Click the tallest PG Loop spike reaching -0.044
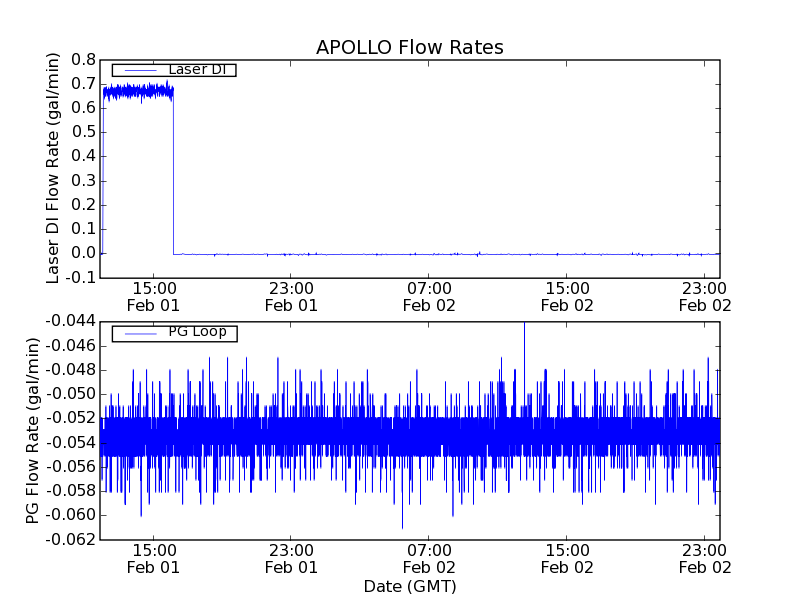Screen dimensions: 800x600 (524, 325)
